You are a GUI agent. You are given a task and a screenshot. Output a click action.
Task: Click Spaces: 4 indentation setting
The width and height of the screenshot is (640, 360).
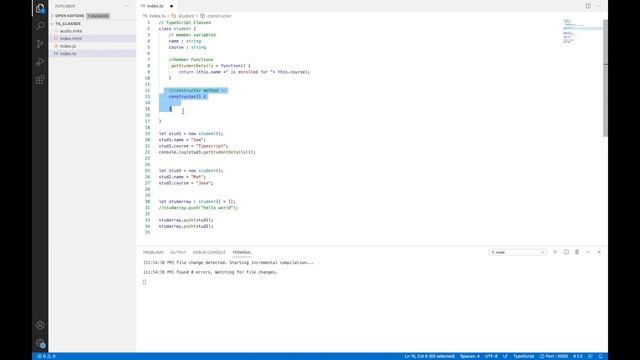click(470, 356)
